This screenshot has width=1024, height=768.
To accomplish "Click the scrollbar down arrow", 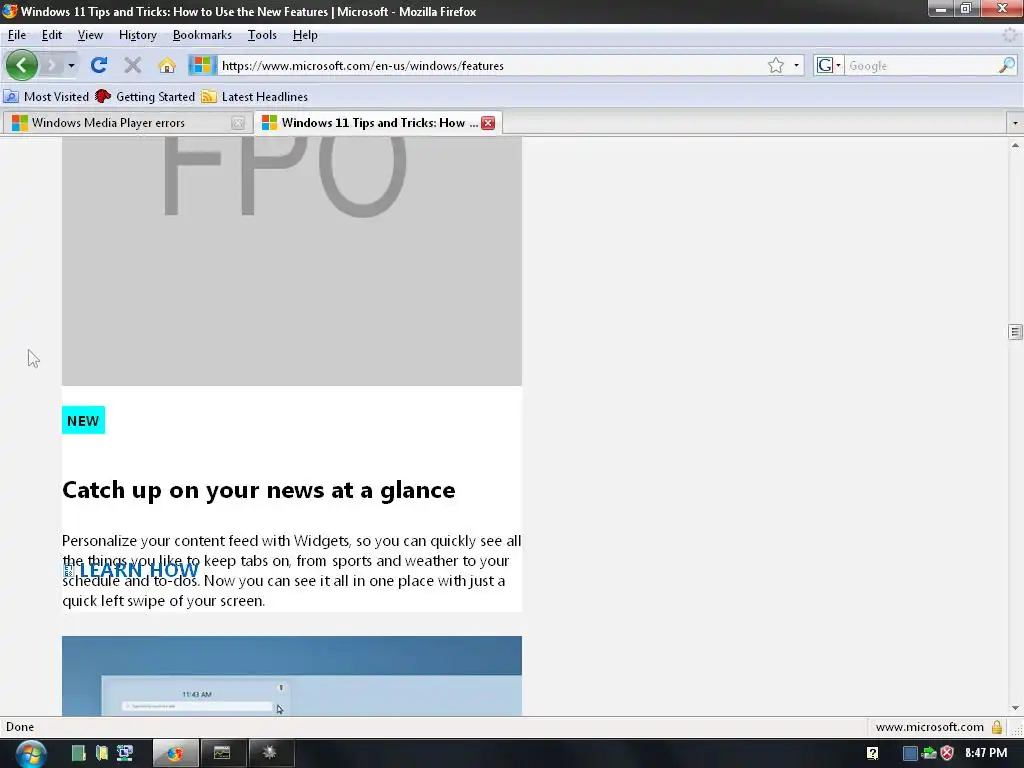I will click(x=1015, y=708).
